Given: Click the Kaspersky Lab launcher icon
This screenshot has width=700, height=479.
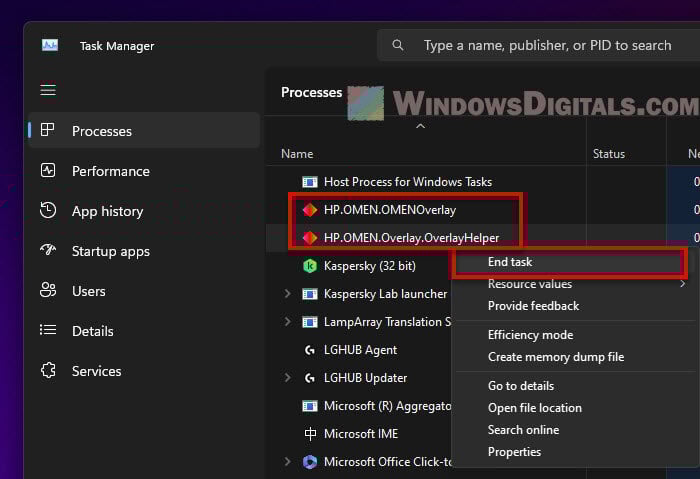Looking at the screenshot, I should (x=310, y=294).
